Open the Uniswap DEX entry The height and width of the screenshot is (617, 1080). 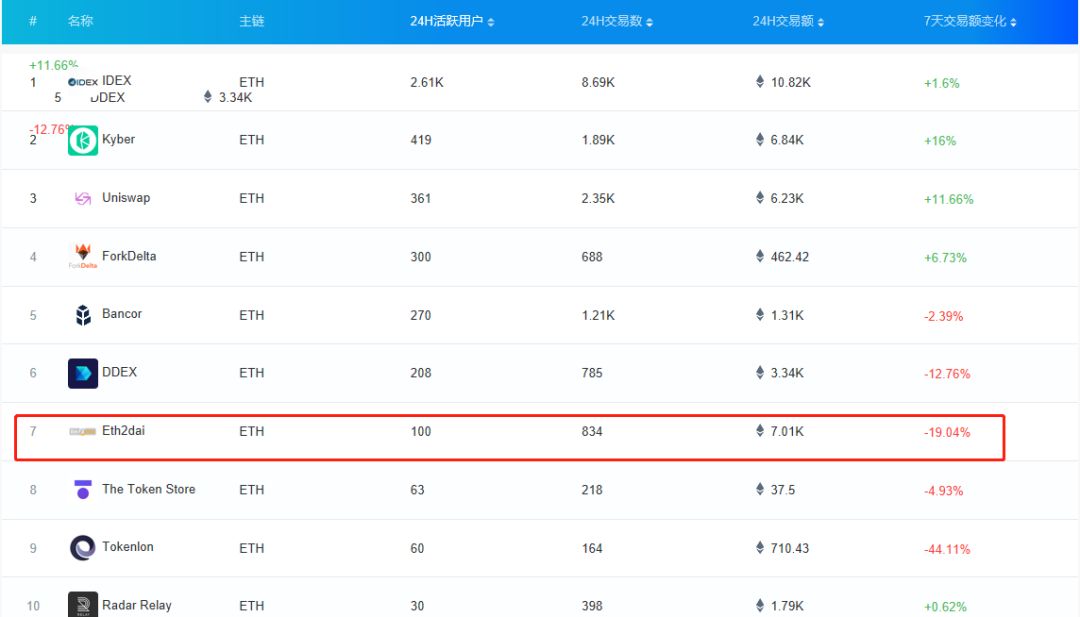(x=126, y=198)
